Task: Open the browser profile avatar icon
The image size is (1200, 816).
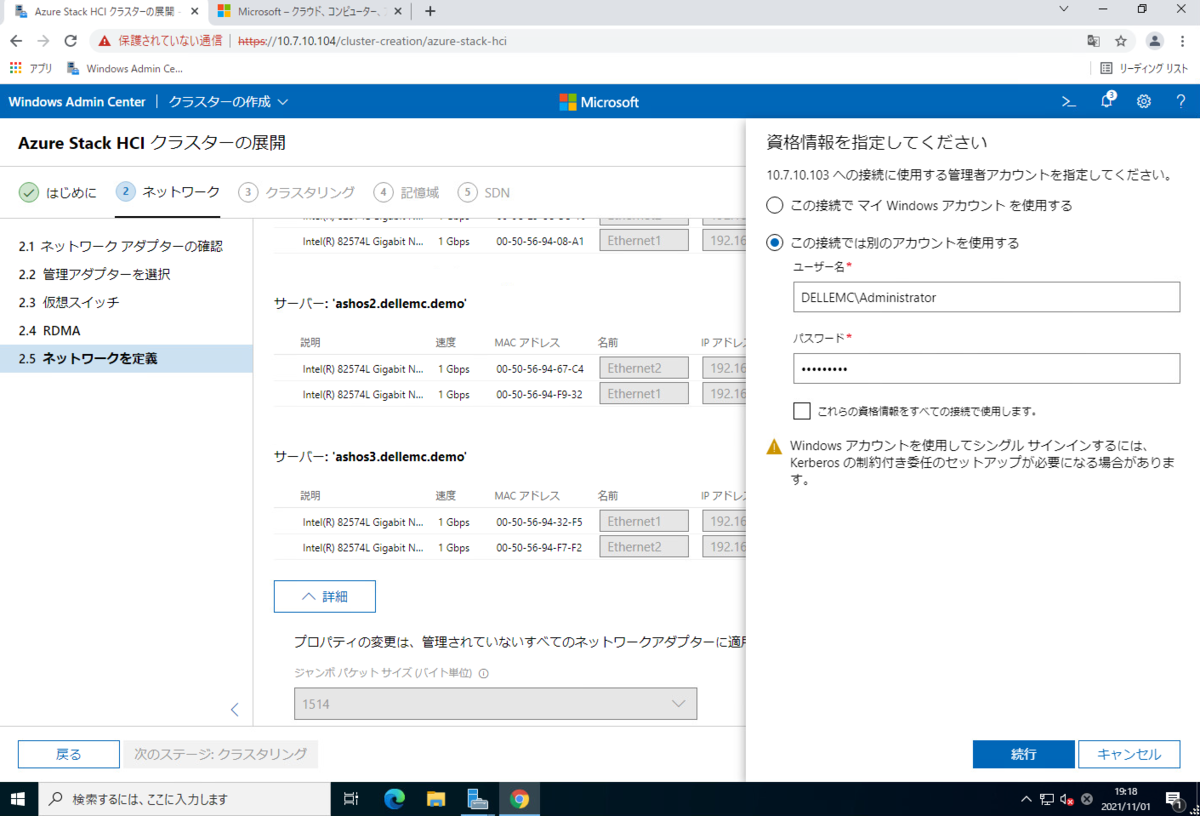Action: coord(1155,41)
